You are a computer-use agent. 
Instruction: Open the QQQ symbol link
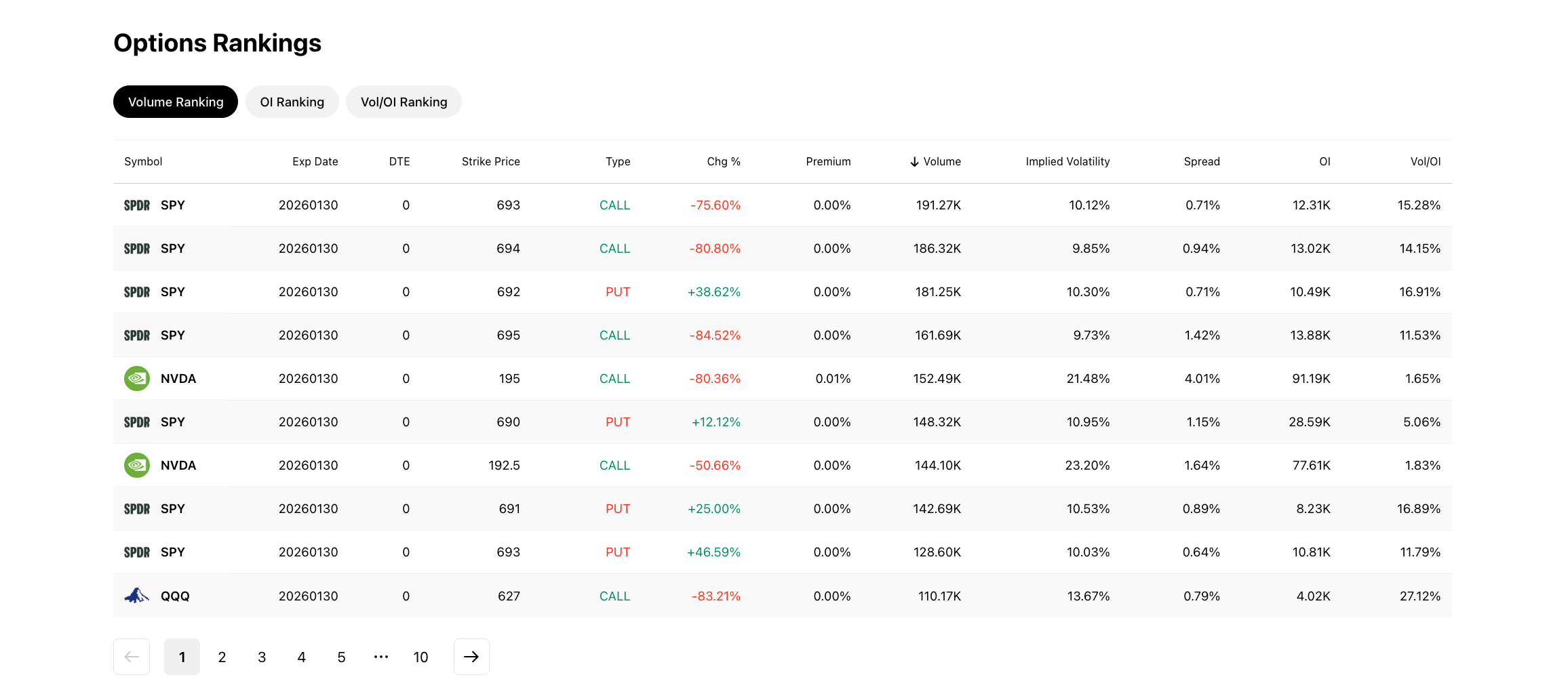coord(175,596)
